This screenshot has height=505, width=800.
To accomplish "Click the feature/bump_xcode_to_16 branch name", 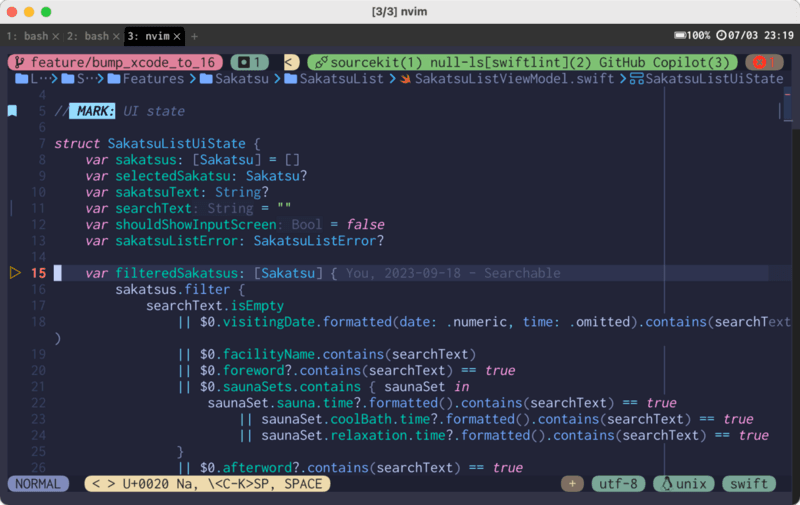I will 123,62.
